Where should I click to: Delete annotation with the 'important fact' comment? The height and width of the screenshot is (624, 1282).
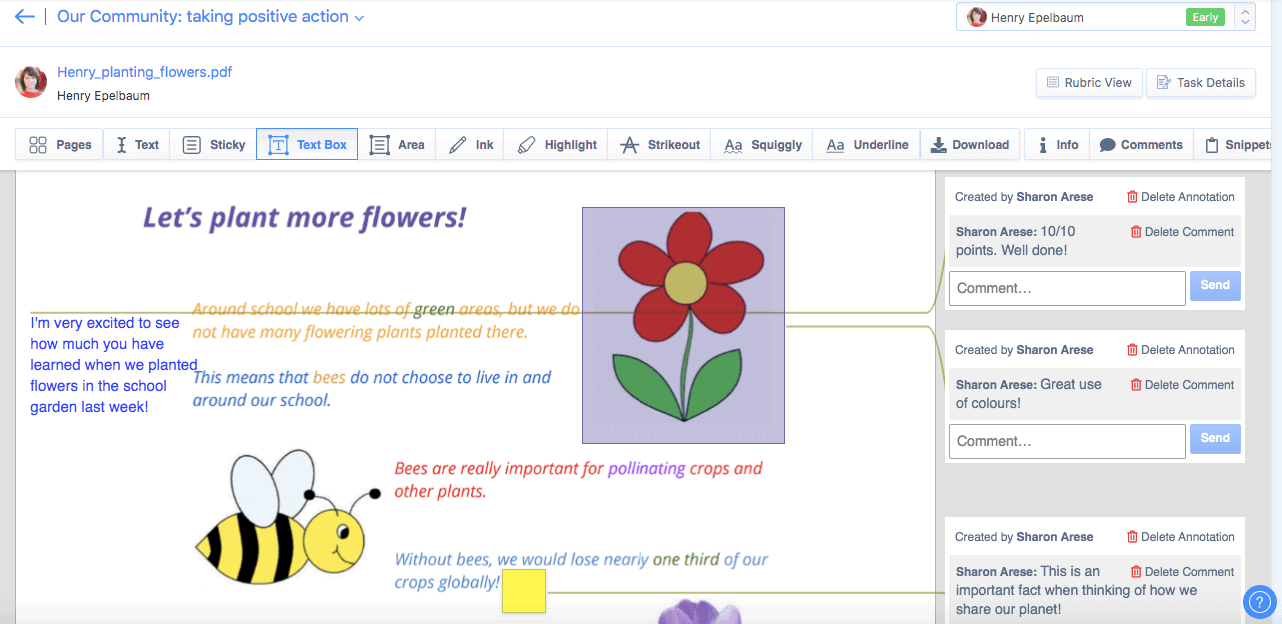pyautogui.click(x=1180, y=537)
